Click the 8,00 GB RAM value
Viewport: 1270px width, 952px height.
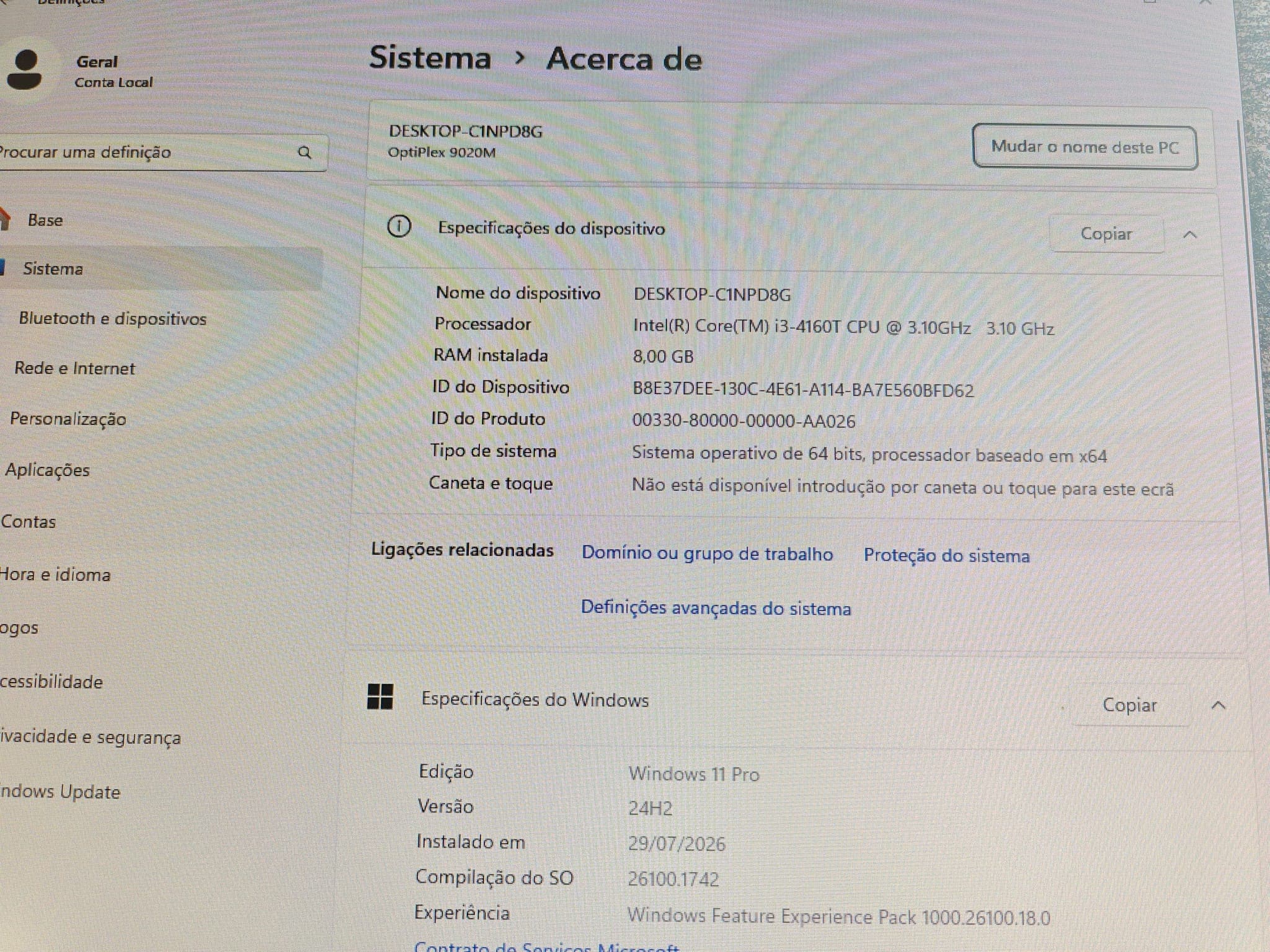click(x=664, y=356)
